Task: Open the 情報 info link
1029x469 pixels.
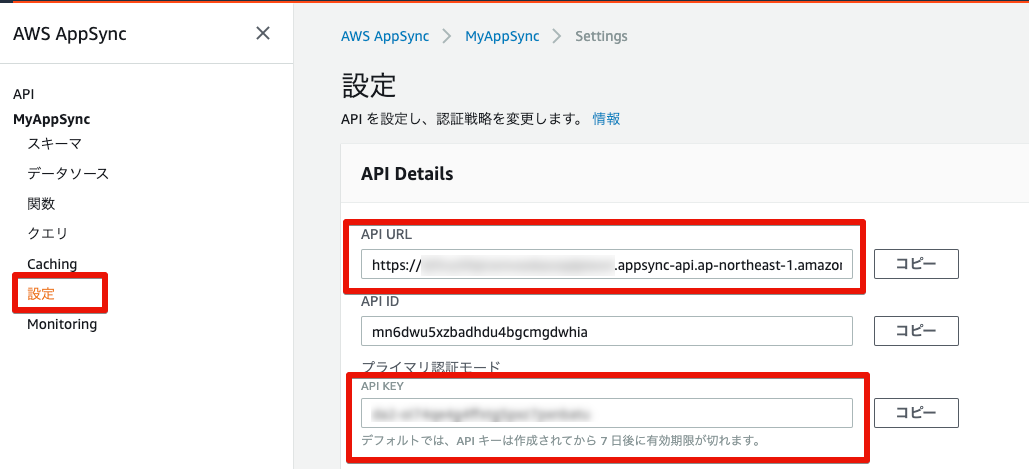Action: pyautogui.click(x=606, y=118)
